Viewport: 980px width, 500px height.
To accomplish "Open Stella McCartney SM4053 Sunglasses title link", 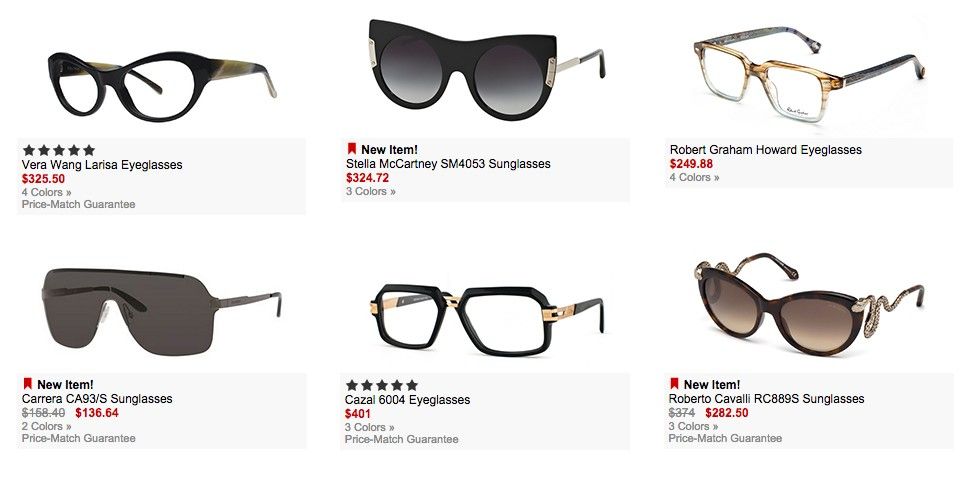I will tap(448, 164).
